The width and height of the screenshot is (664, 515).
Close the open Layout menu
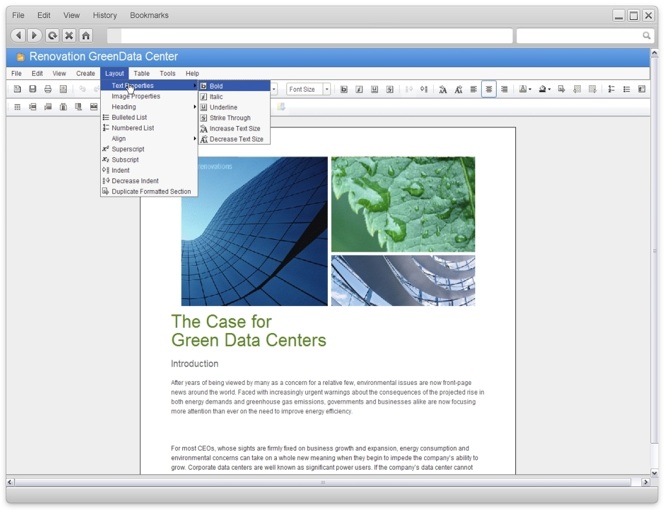coord(114,73)
